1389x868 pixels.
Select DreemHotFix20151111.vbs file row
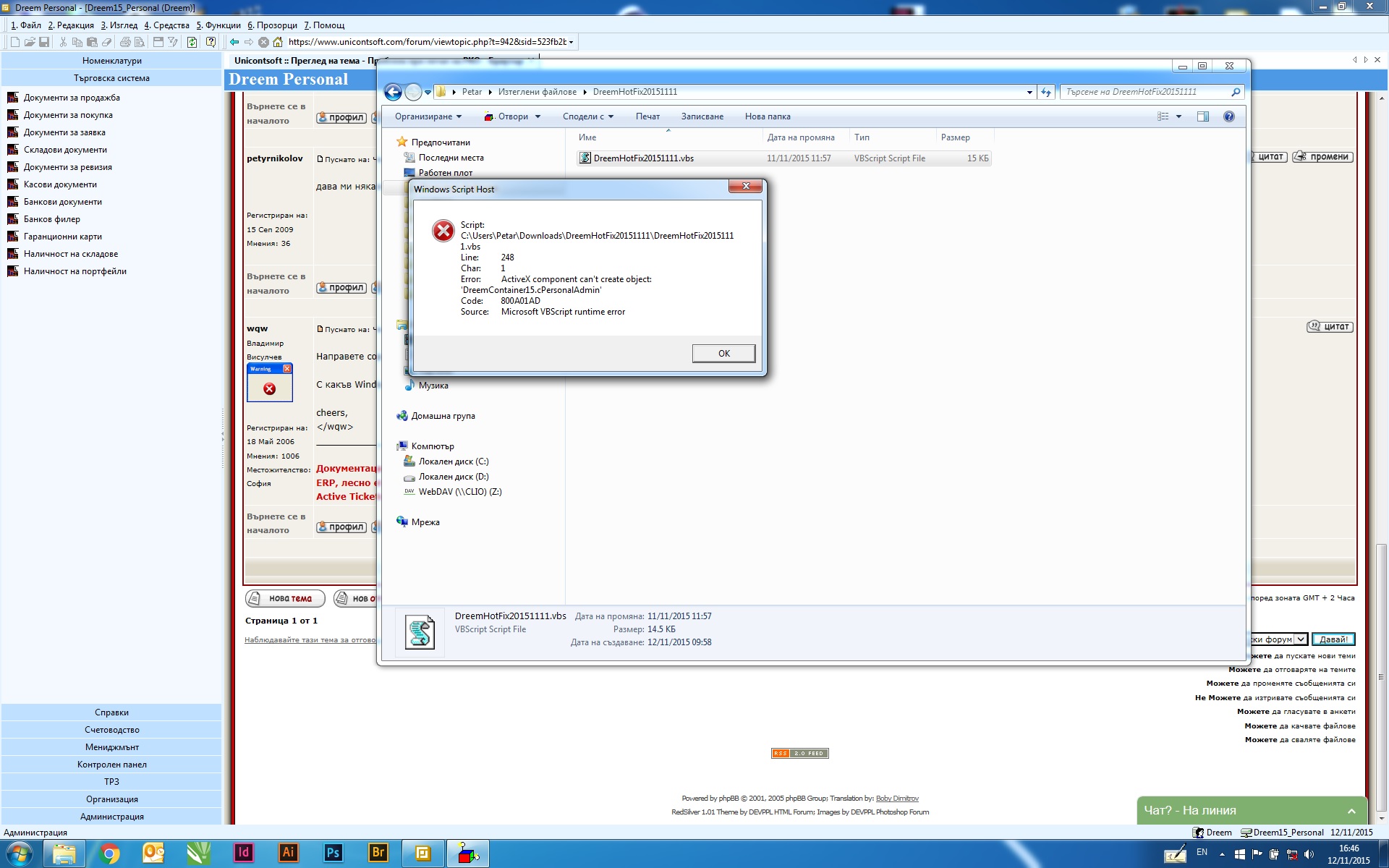[x=783, y=158]
